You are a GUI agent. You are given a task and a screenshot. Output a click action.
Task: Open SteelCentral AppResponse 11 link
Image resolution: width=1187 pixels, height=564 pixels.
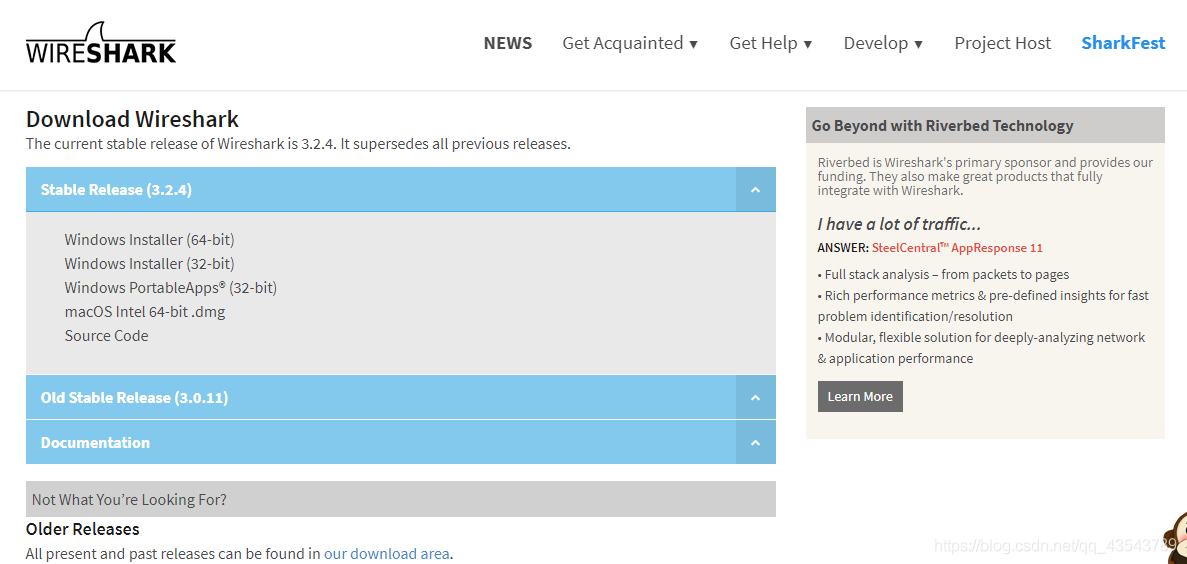click(957, 248)
